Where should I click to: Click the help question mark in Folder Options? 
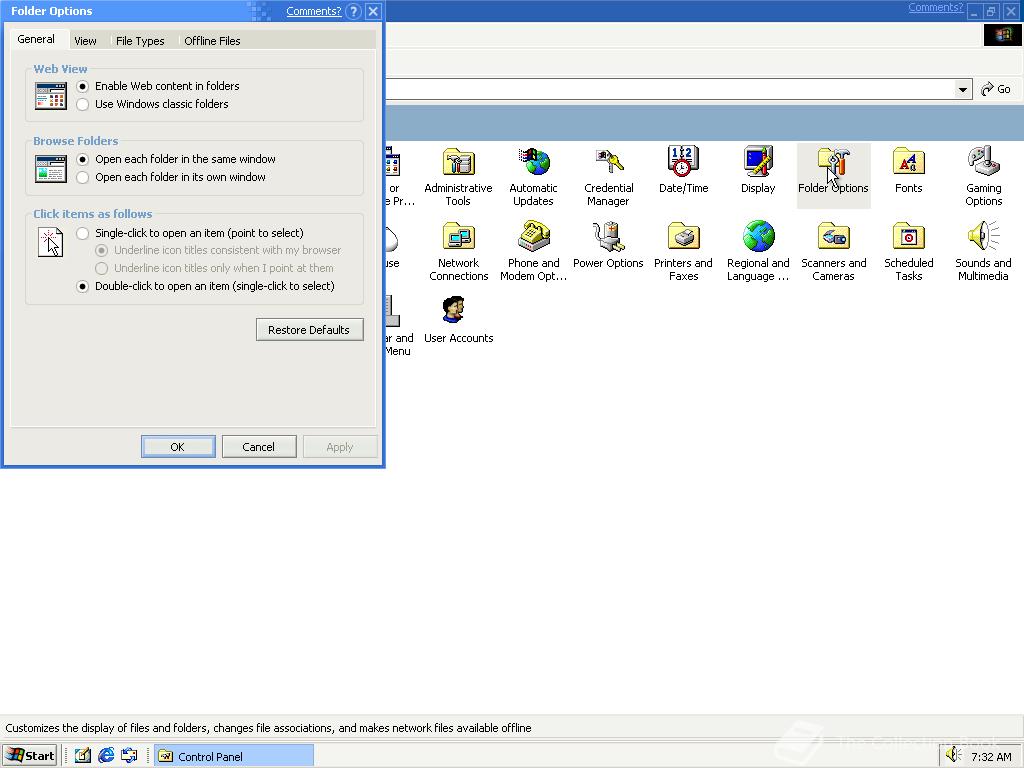pos(353,11)
